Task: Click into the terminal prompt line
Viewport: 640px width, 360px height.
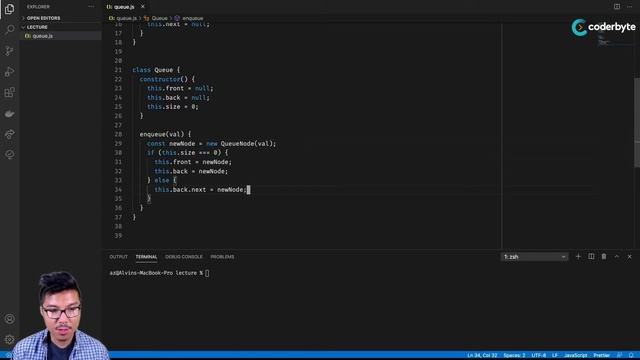Action: (159, 273)
